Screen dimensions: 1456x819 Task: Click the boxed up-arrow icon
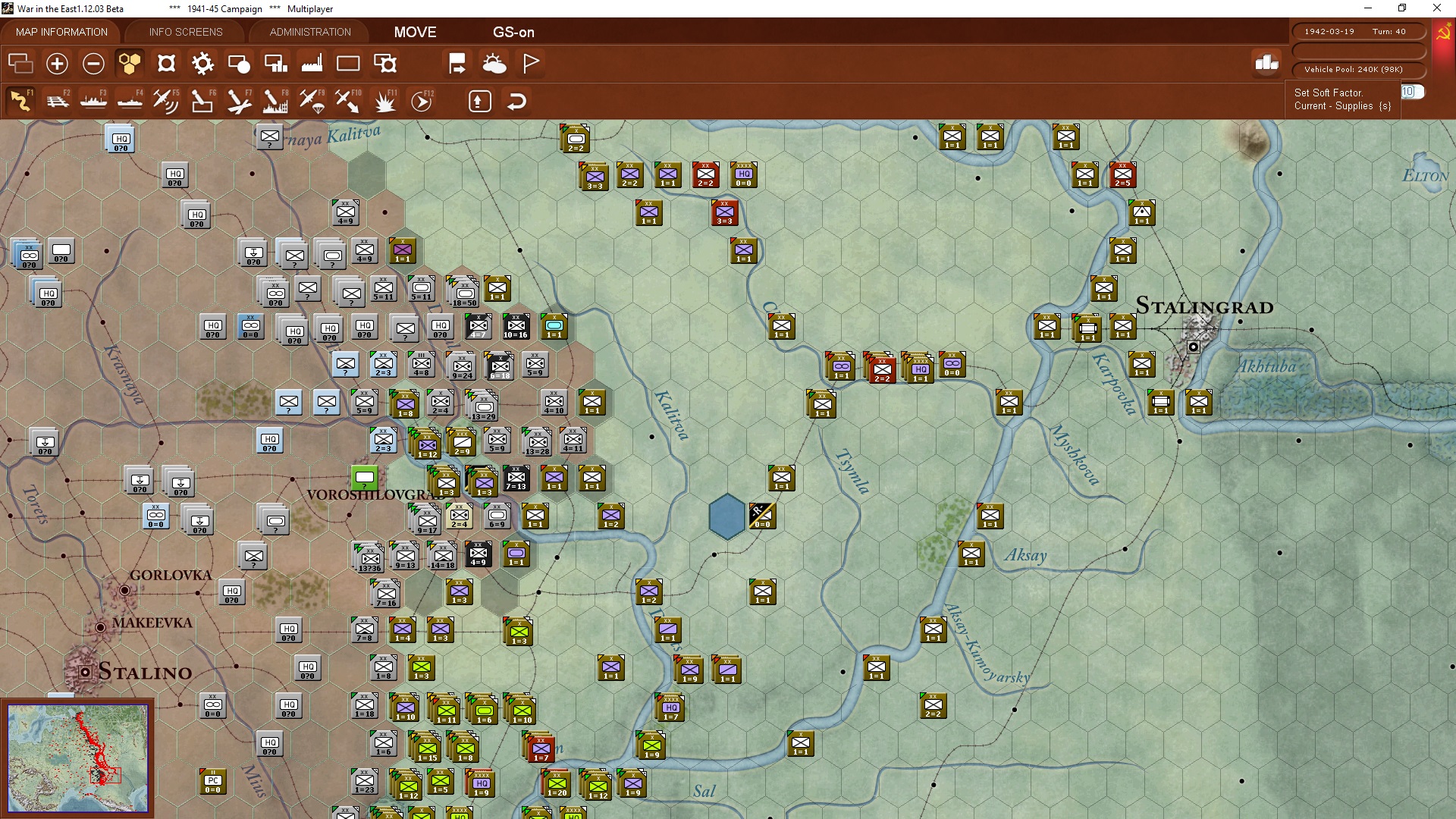tap(480, 101)
